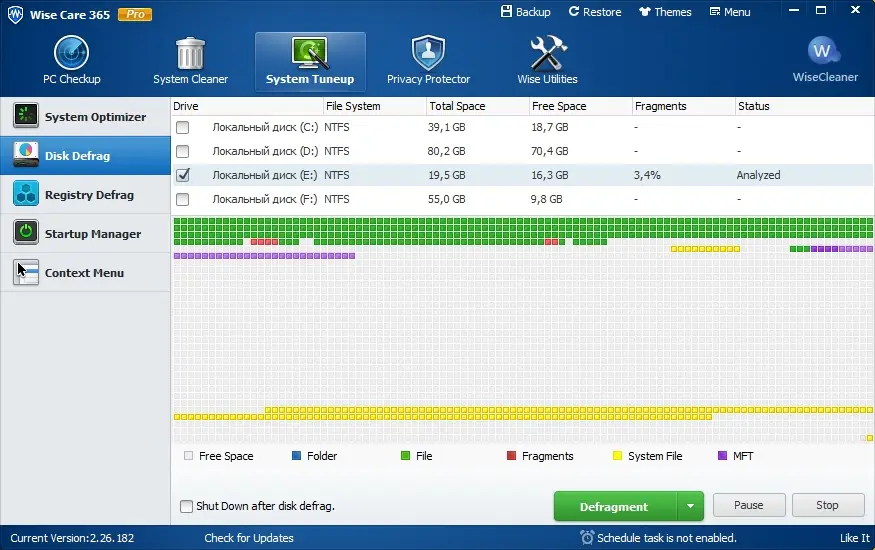Click the Menu list icon
The image size is (875, 550).
click(715, 12)
